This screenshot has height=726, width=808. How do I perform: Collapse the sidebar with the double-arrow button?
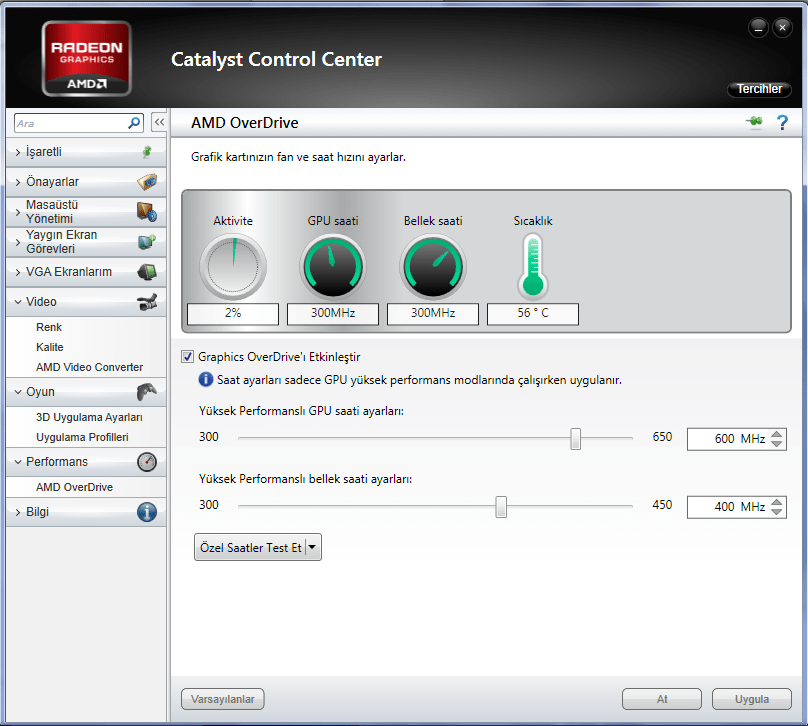point(159,123)
